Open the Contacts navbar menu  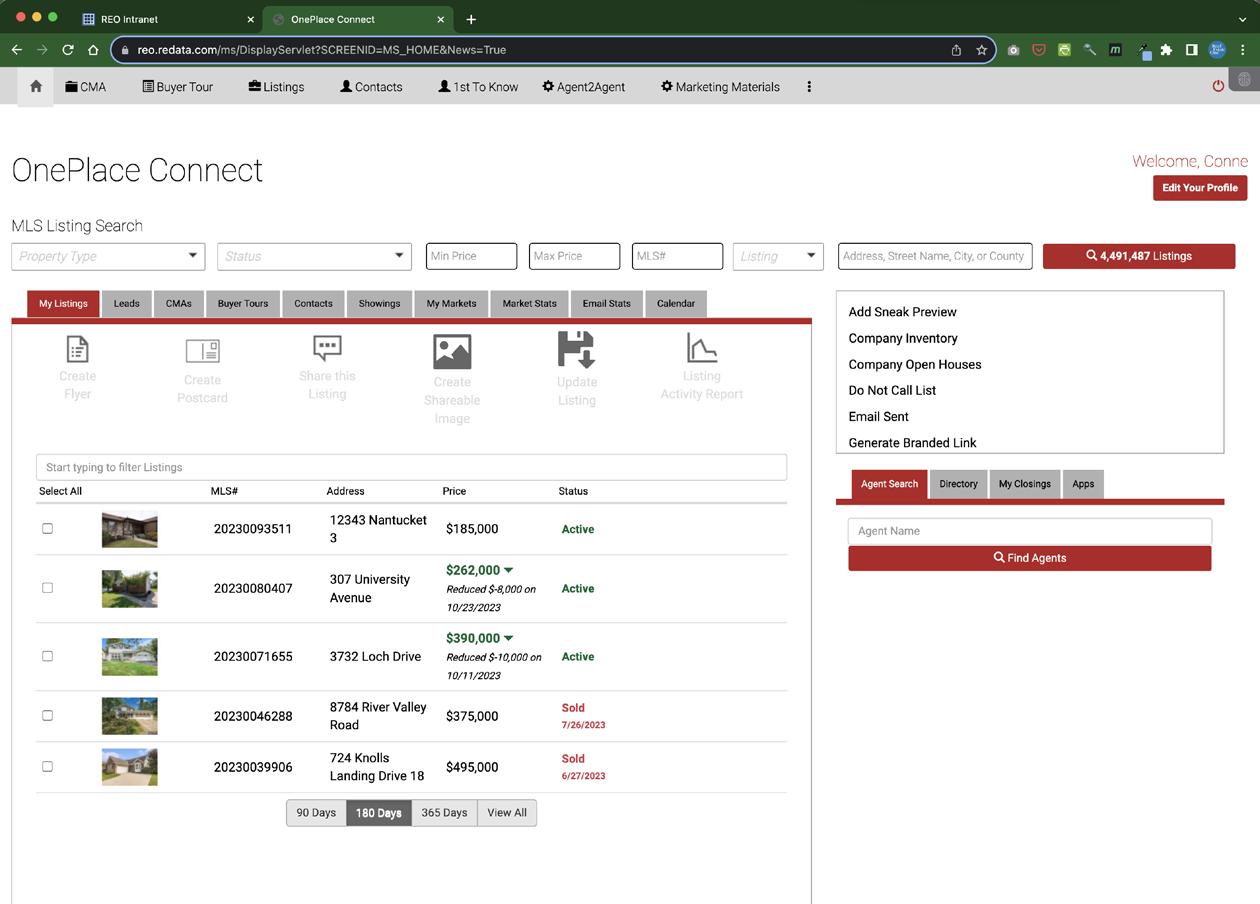[371, 87]
